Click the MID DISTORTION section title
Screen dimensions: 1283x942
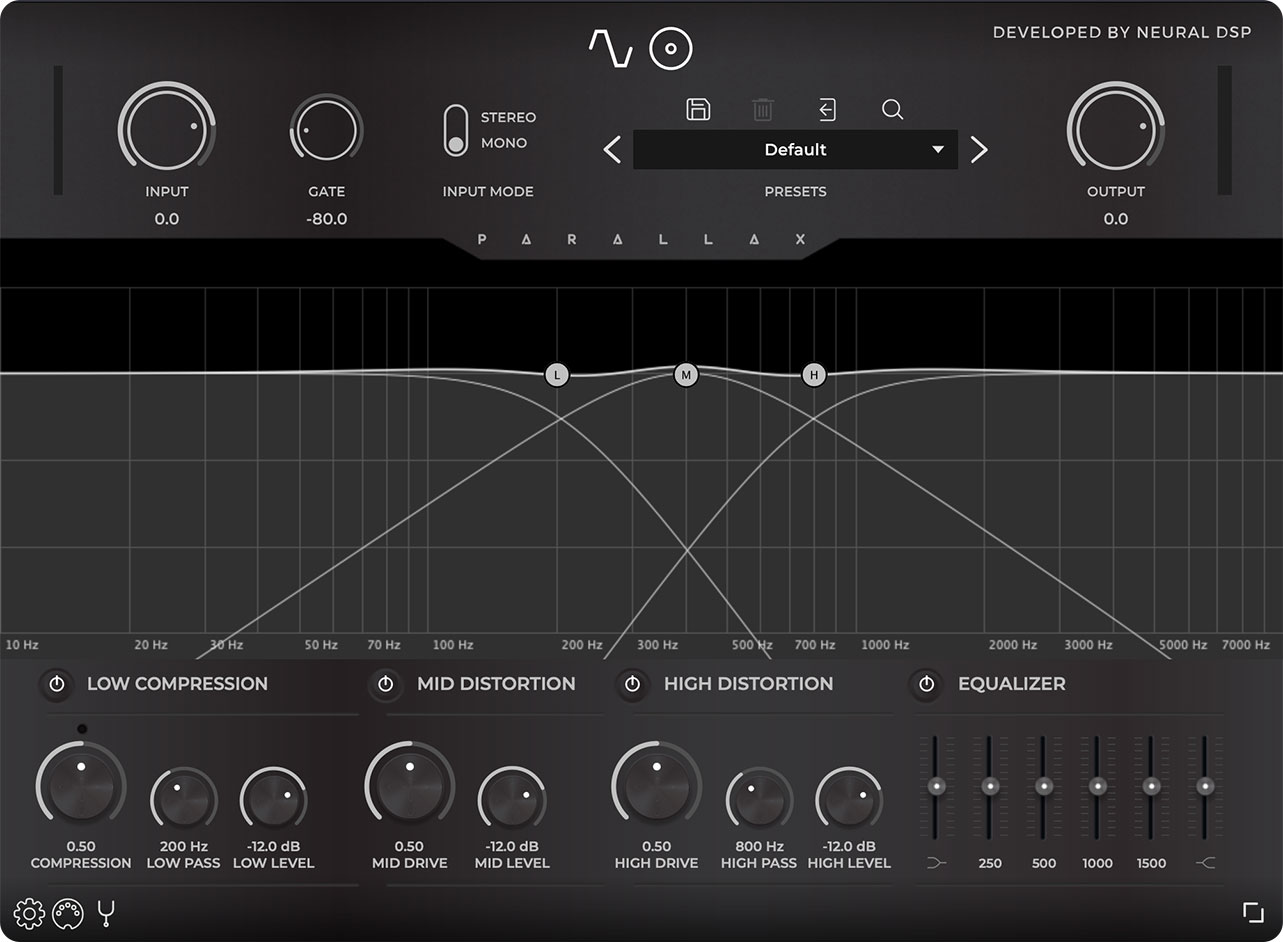(x=496, y=684)
